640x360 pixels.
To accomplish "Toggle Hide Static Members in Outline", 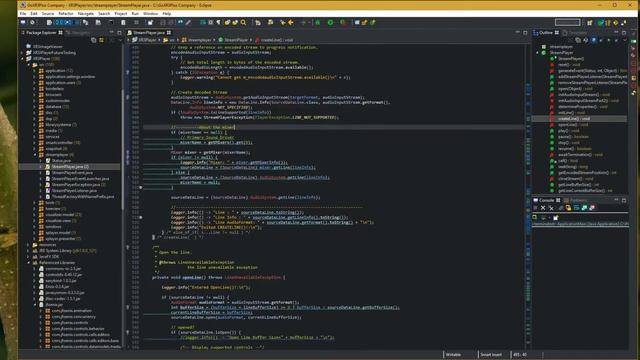I will [602, 40].
